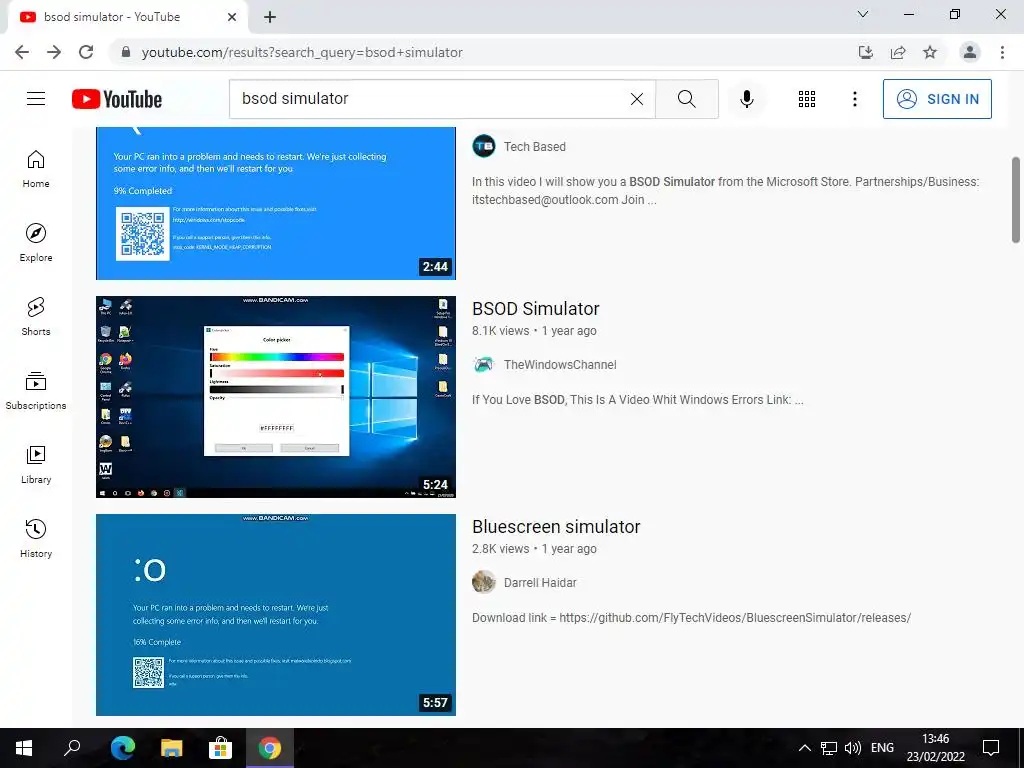Click Darrell Haidar's avatar

pyautogui.click(x=484, y=582)
